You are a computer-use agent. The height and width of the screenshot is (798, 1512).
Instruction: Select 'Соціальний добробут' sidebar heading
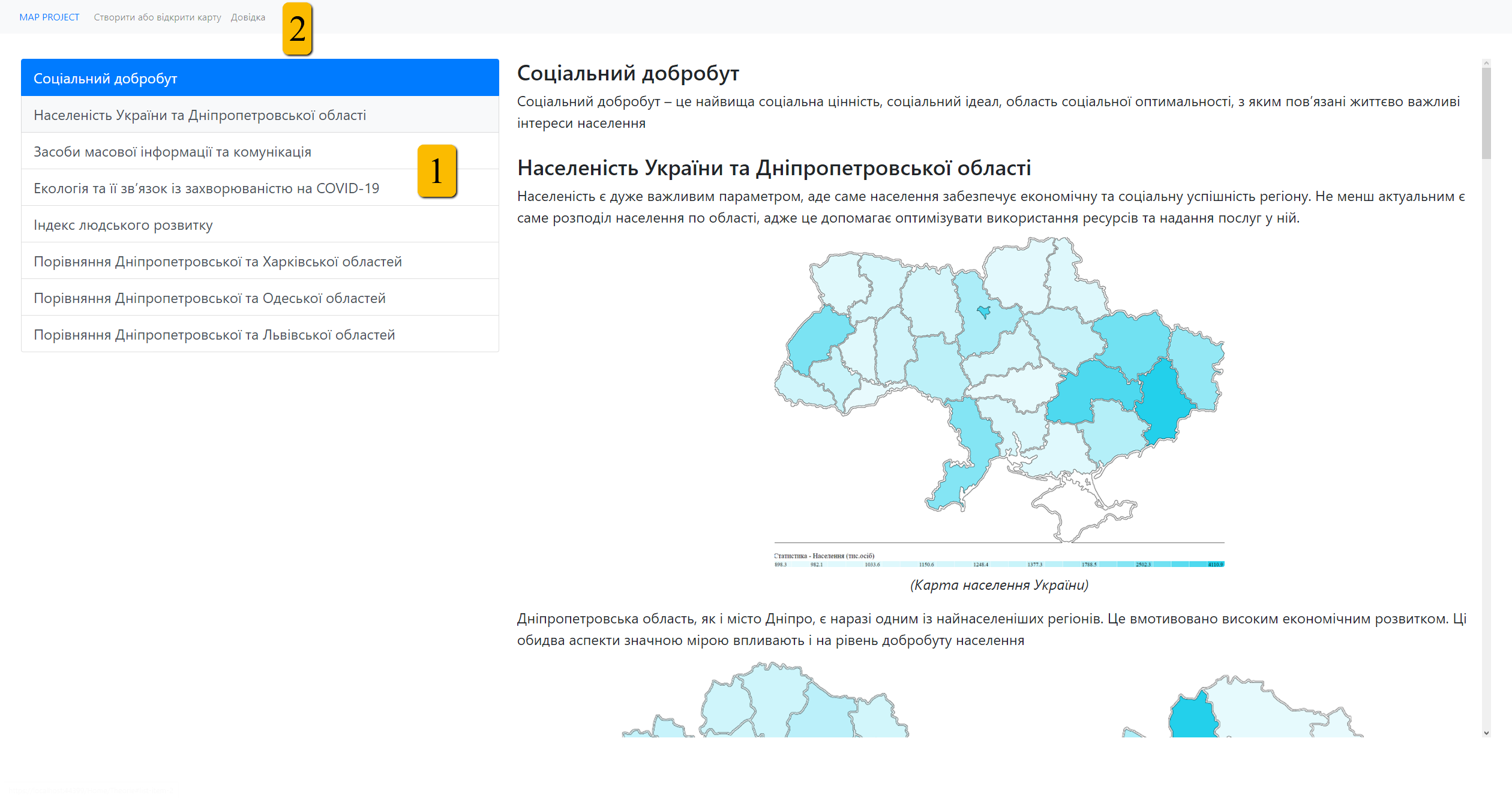click(260, 78)
